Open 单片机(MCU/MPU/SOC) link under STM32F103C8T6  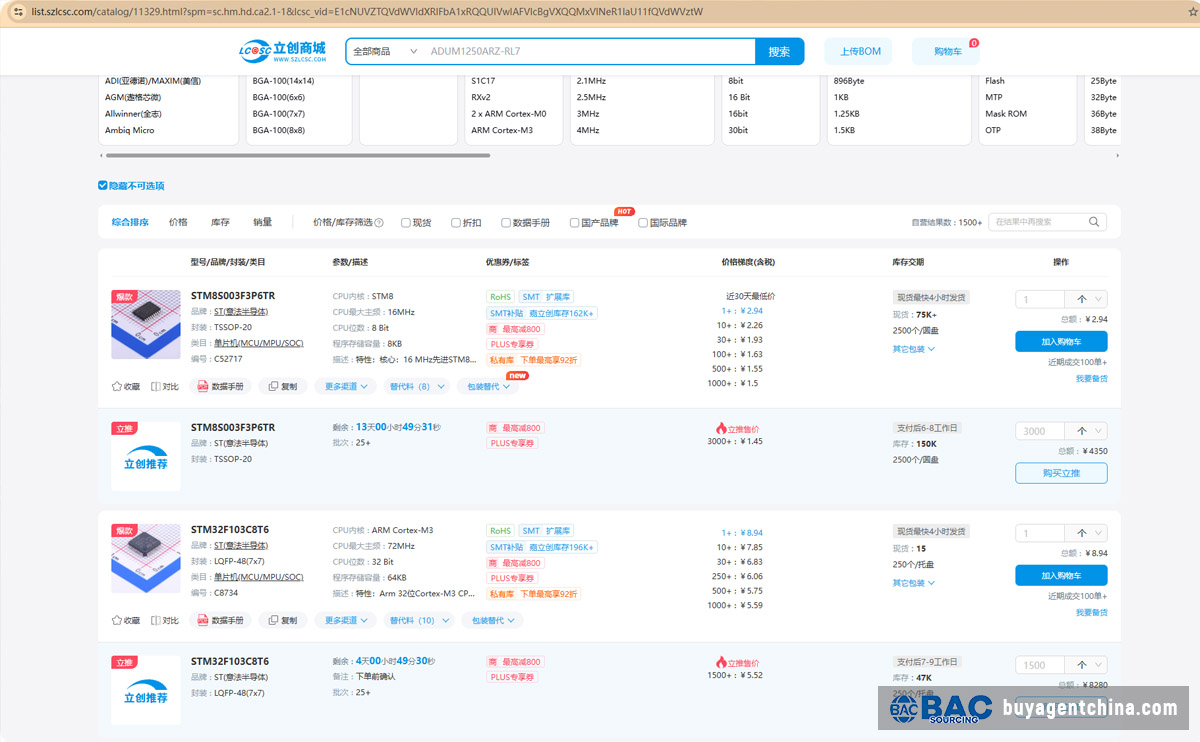pyautogui.click(x=258, y=577)
